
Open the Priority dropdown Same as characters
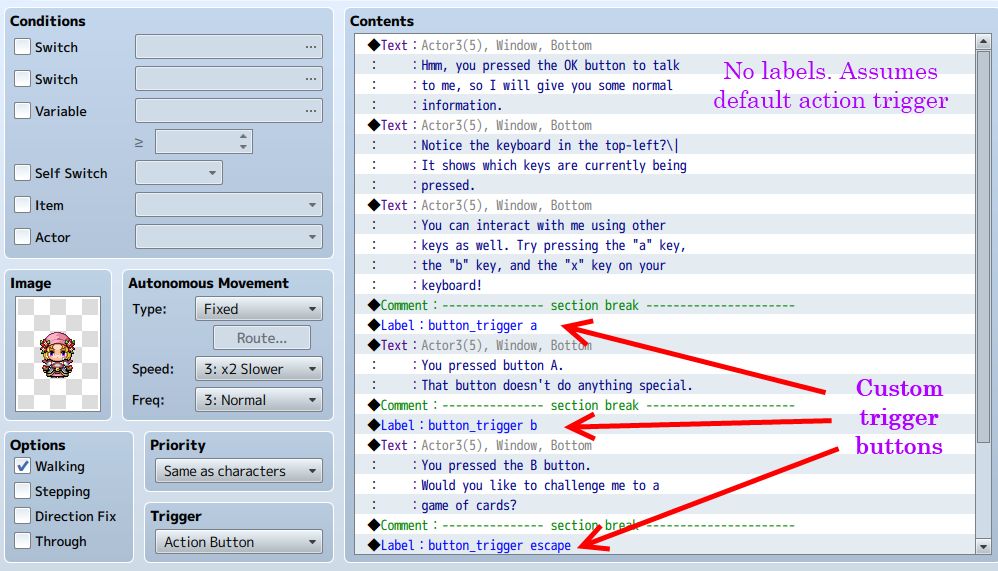coord(239,471)
